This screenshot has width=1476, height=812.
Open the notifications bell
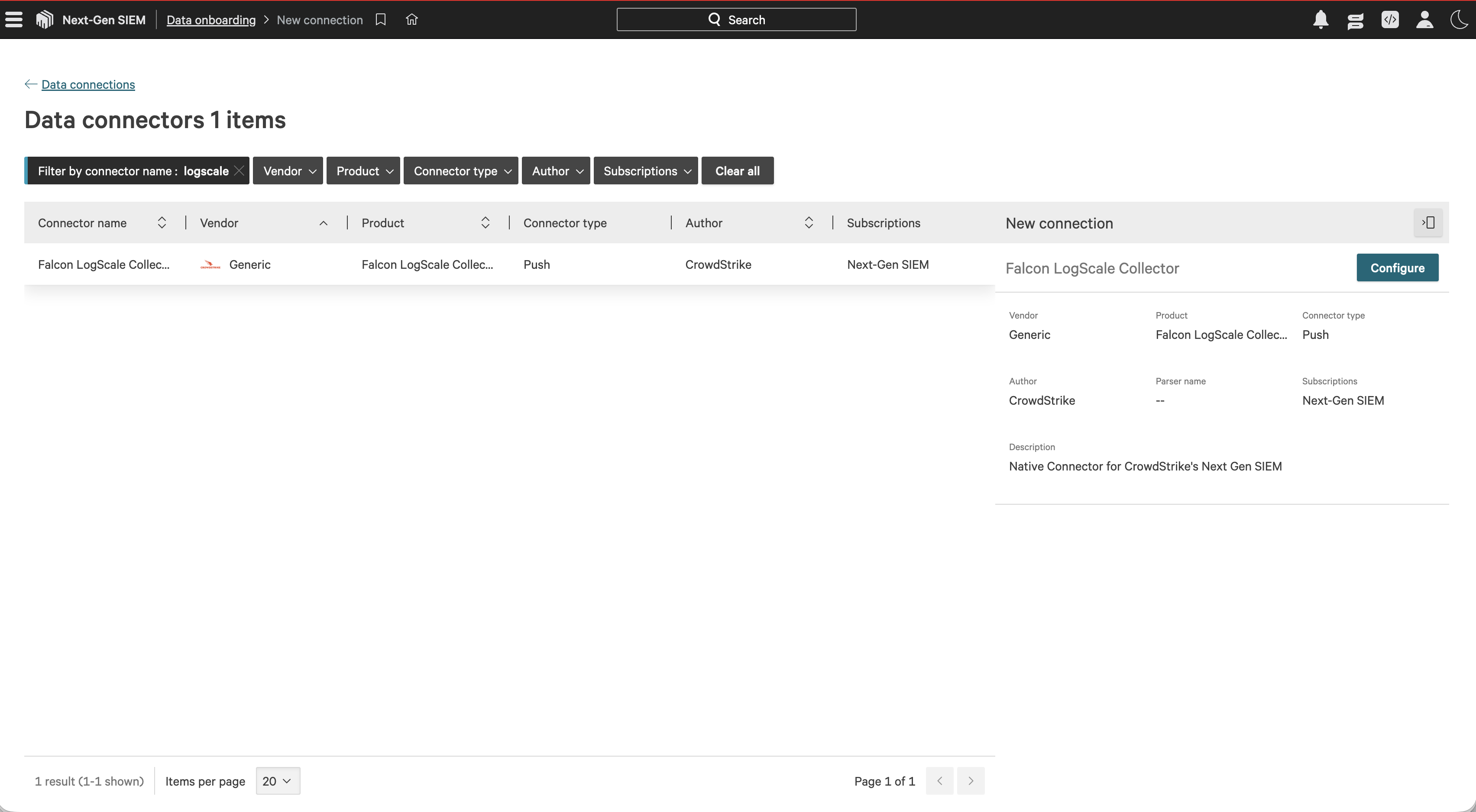1321,19
